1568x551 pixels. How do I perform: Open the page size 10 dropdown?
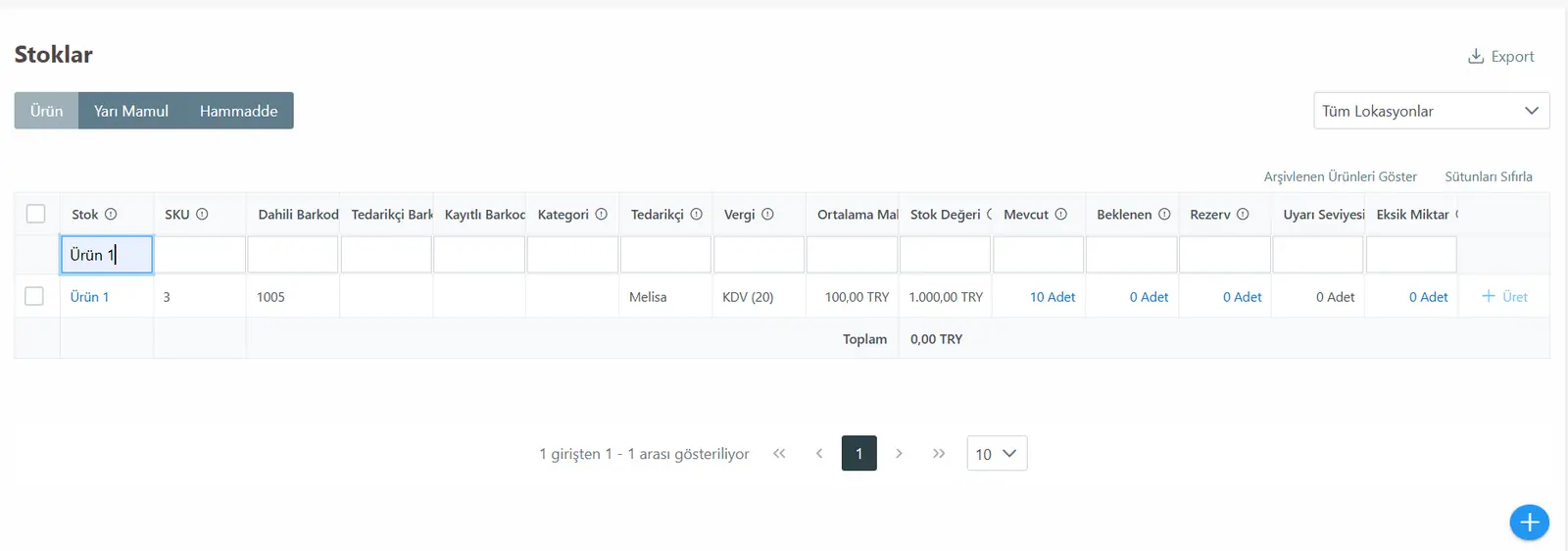[x=997, y=454]
